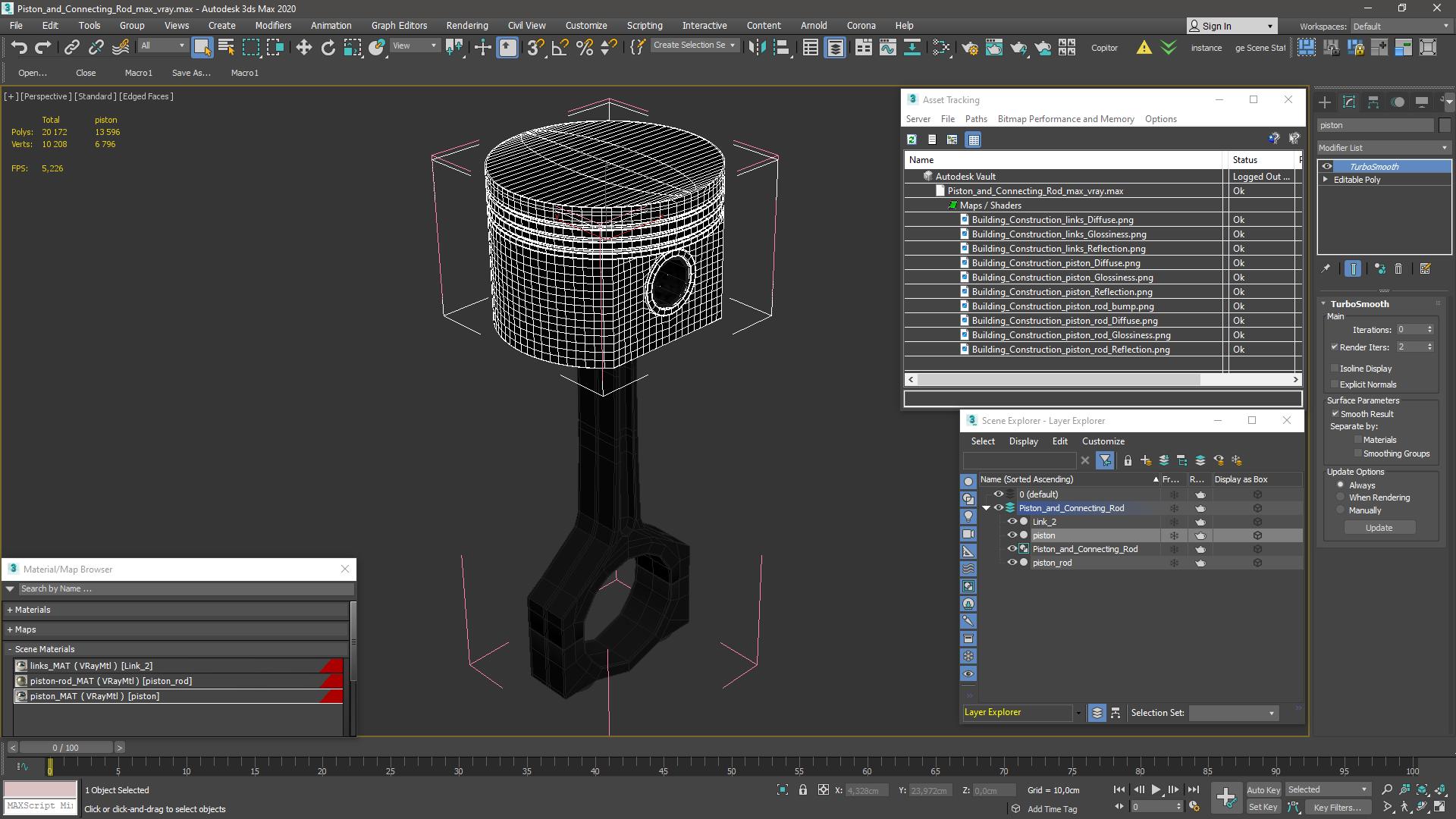Open Customize menu in Scene Explorer

1103,441
